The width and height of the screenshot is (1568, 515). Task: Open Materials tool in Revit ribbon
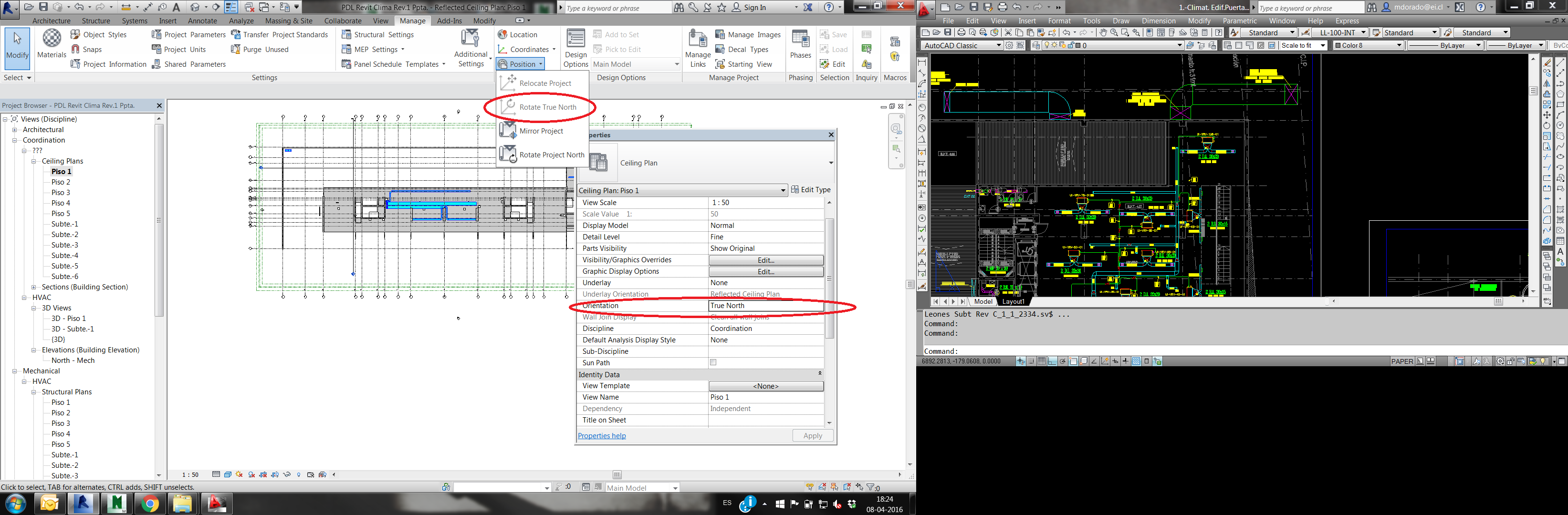click(x=51, y=44)
